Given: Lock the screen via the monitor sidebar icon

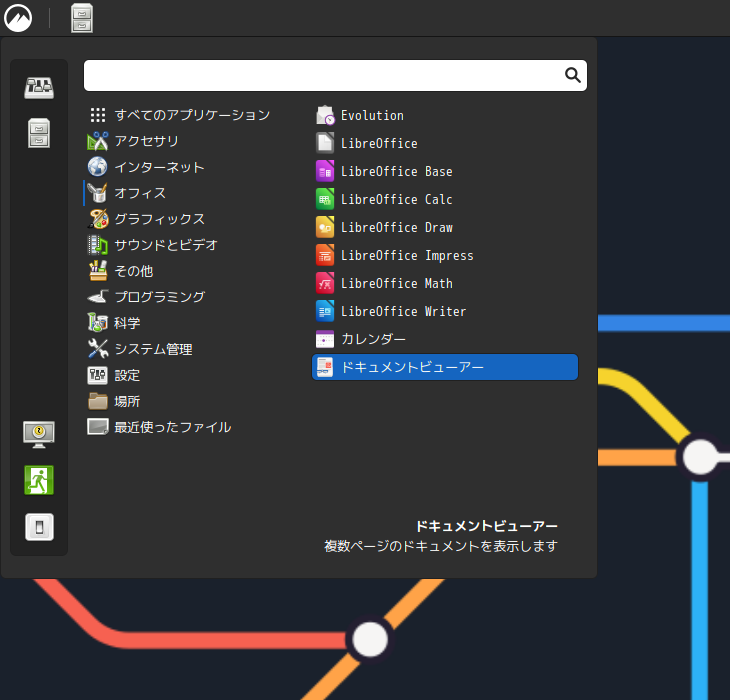Looking at the screenshot, I should (x=39, y=435).
